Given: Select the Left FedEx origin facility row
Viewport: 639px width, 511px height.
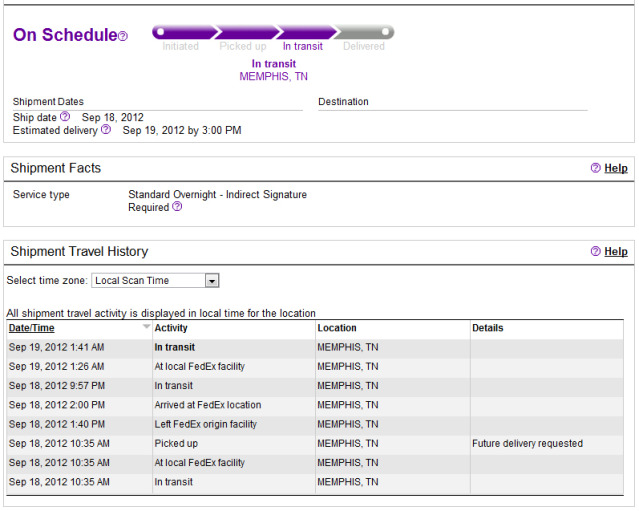Looking at the screenshot, I should pyautogui.click(x=206, y=424).
